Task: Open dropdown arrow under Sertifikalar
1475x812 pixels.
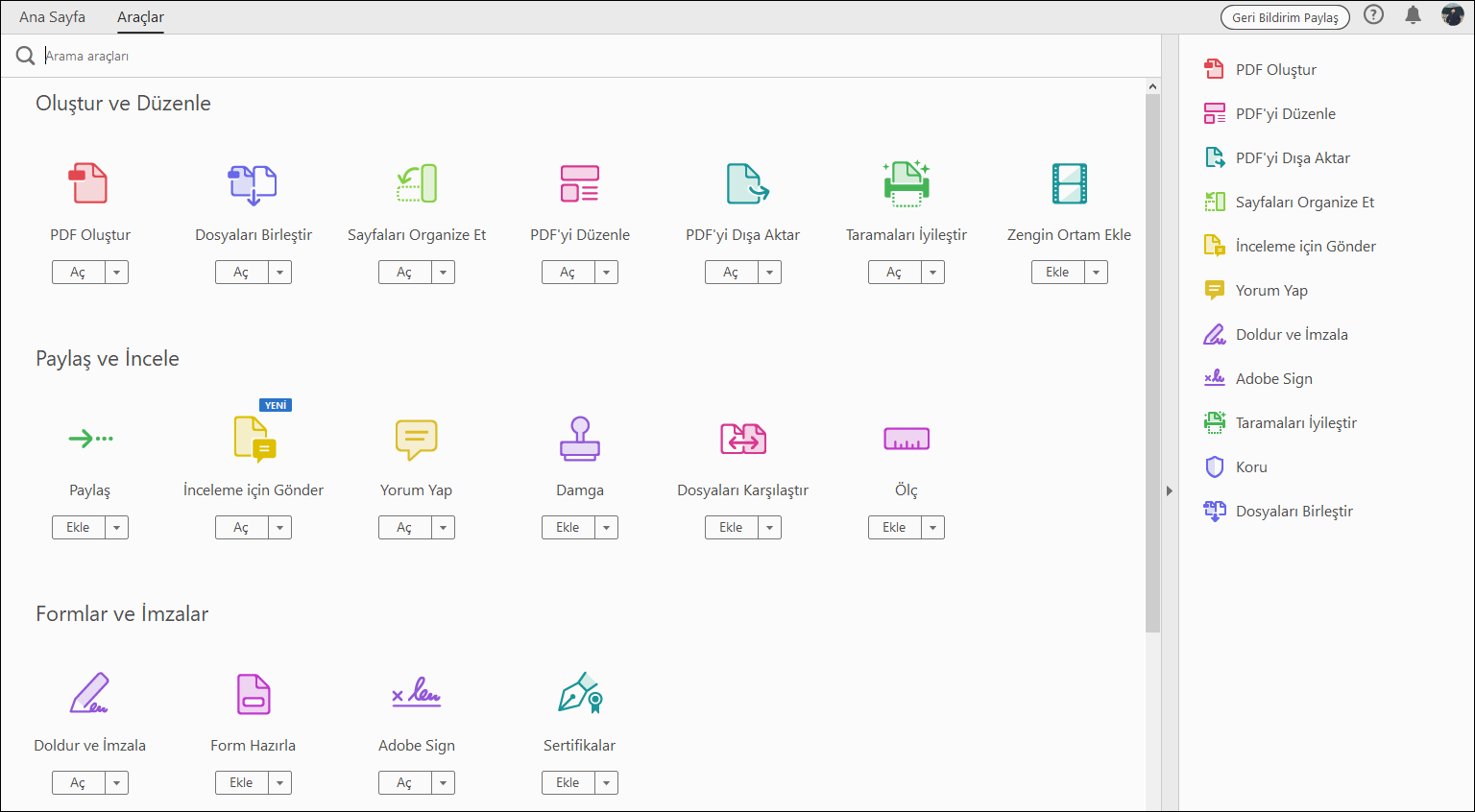Action: tap(606, 783)
